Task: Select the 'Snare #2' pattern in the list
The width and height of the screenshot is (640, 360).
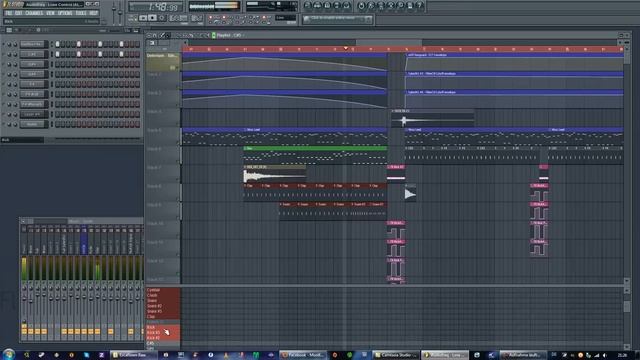Action: click(x=163, y=306)
